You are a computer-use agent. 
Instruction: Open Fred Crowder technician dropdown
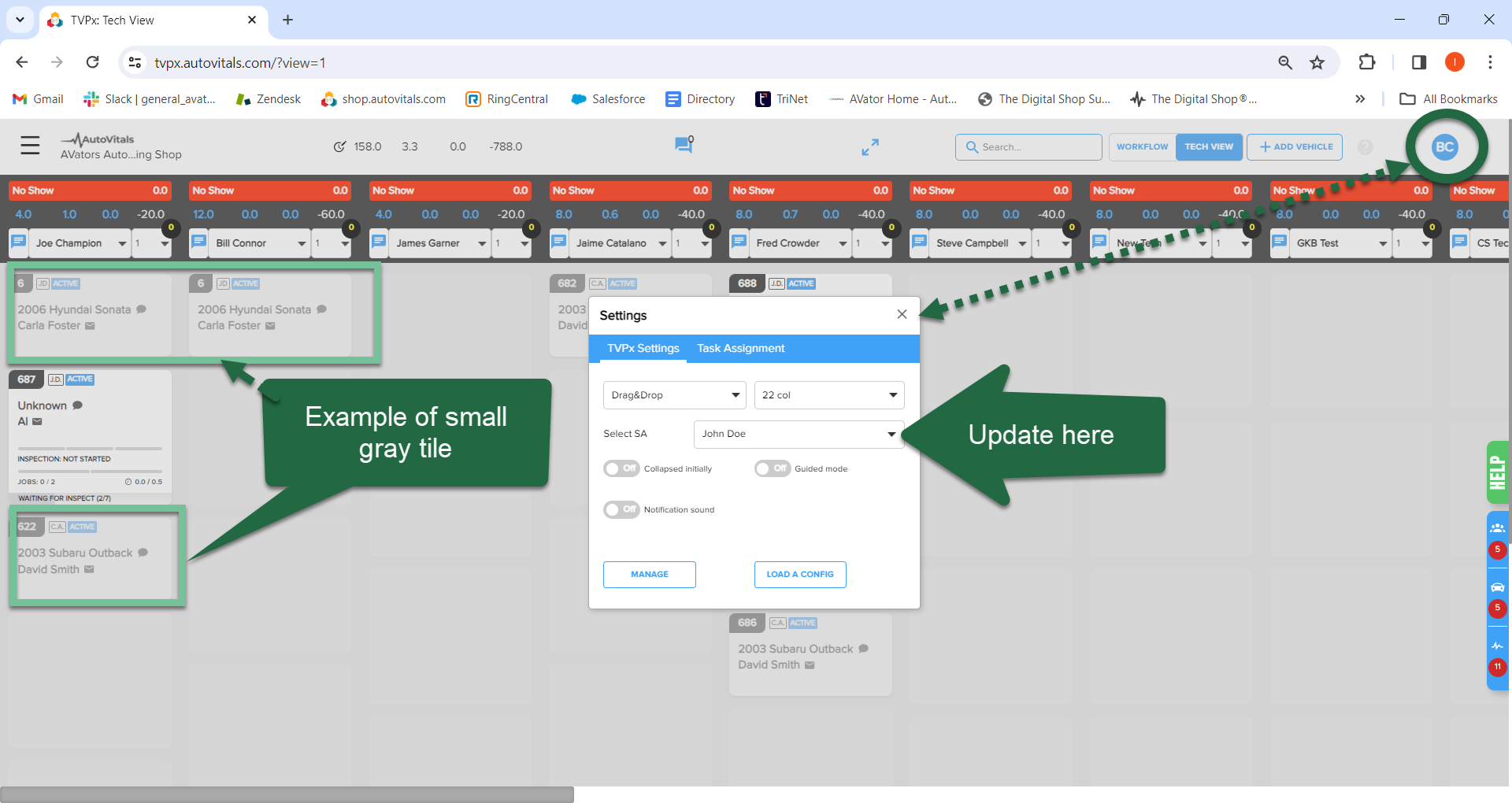click(x=800, y=243)
